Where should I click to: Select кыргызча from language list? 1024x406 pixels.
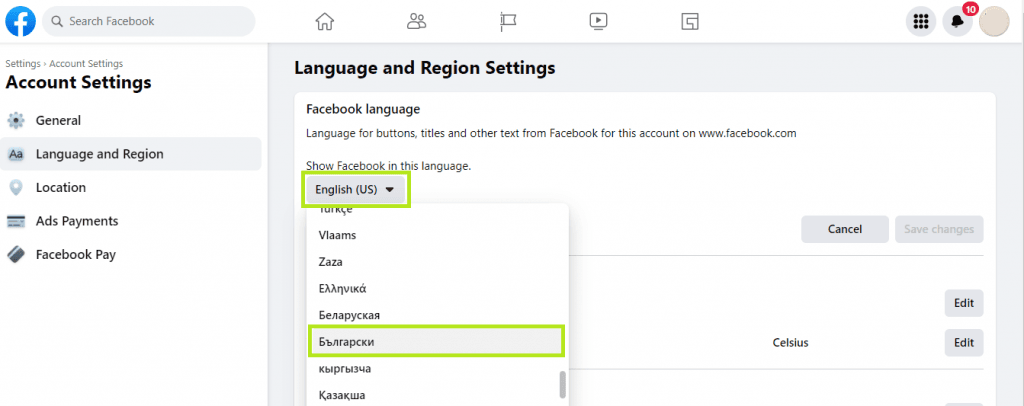click(x=438, y=369)
